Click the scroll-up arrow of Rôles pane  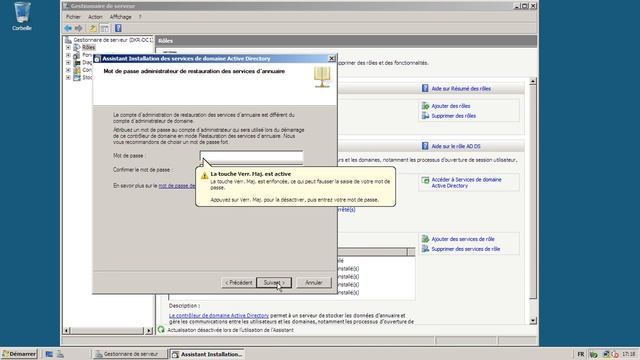click(533, 82)
